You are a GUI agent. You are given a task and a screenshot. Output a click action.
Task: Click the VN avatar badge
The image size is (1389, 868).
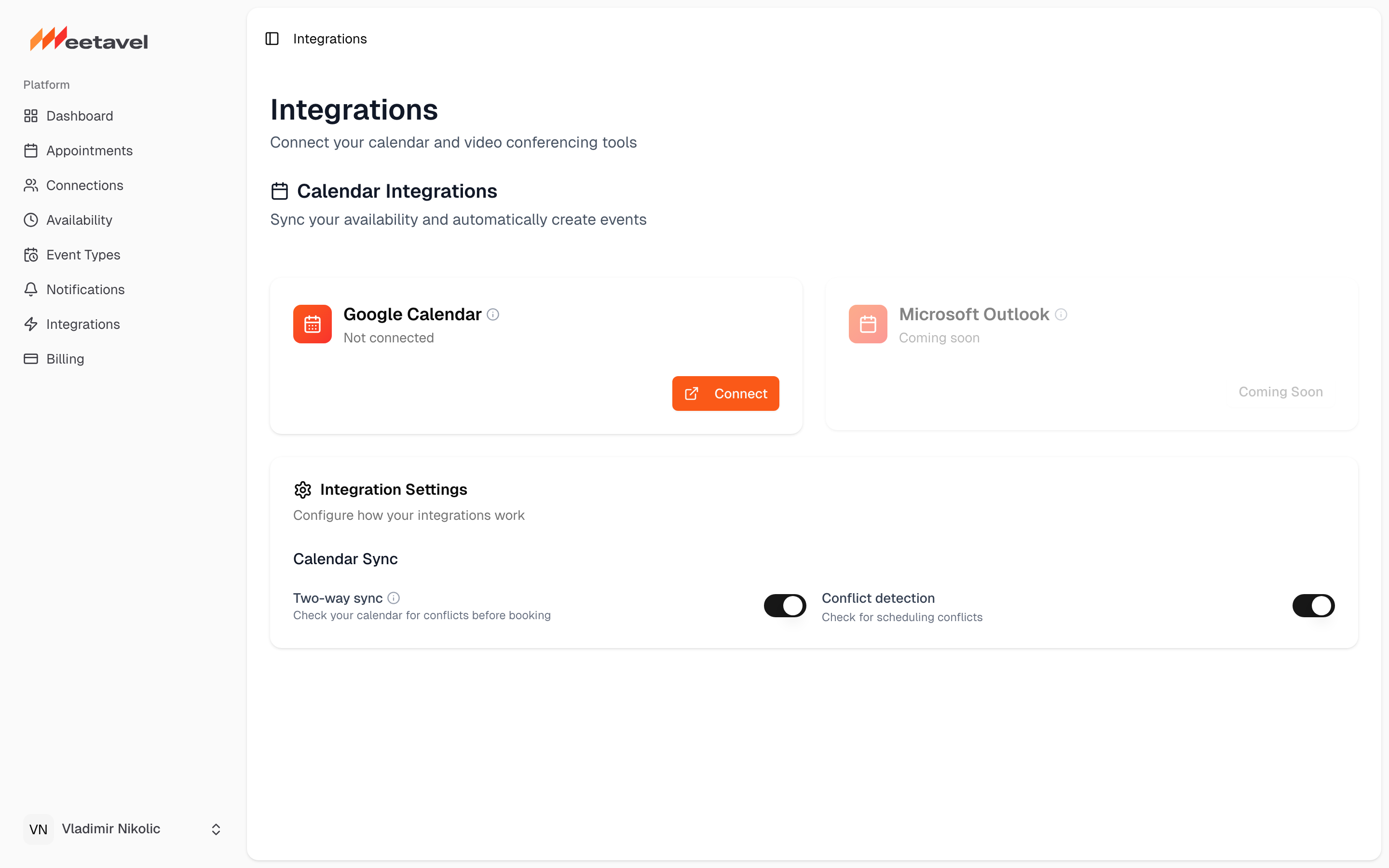(x=39, y=829)
